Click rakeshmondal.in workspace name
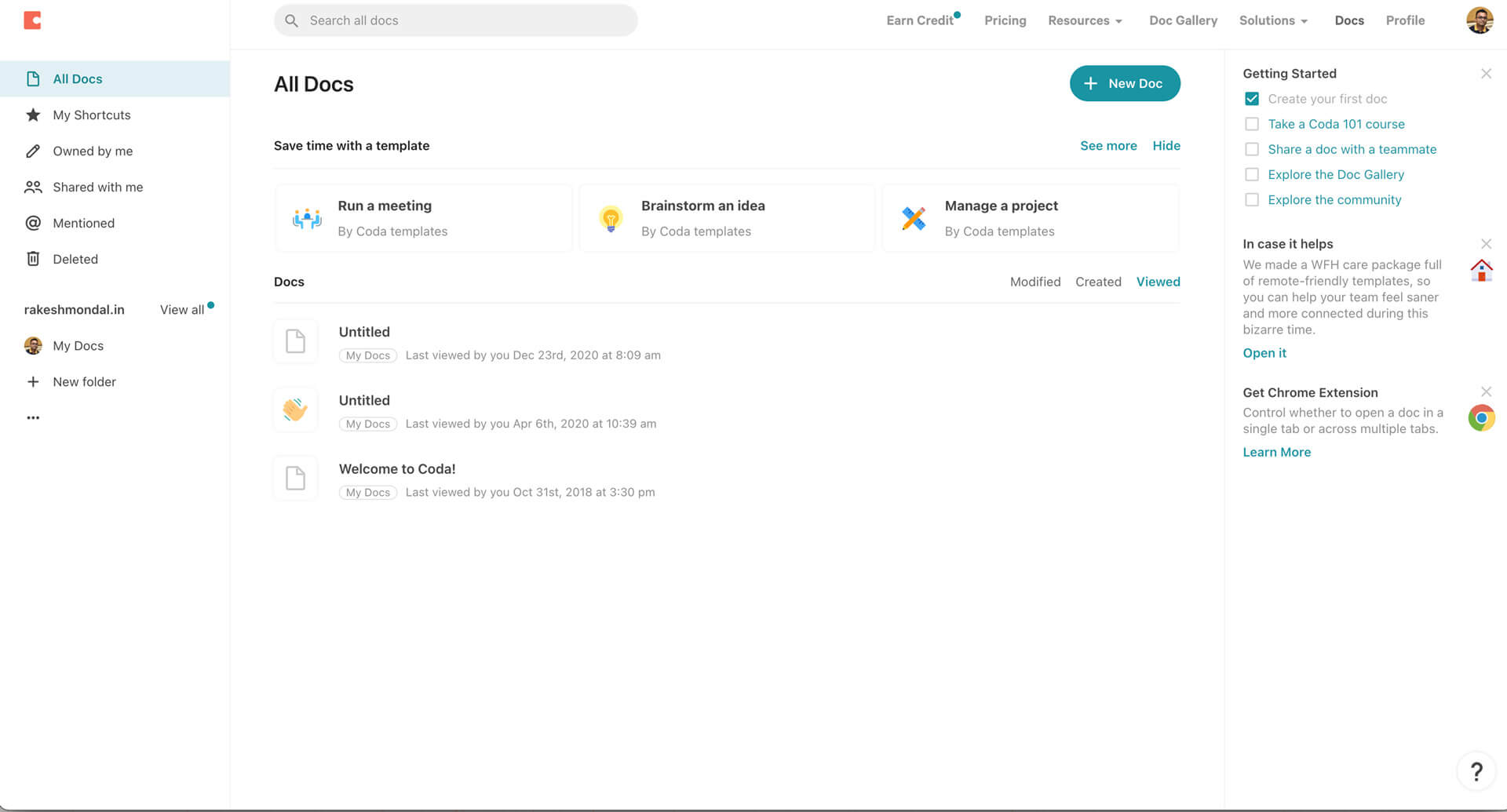Image resolution: width=1507 pixels, height=812 pixels. pos(74,310)
